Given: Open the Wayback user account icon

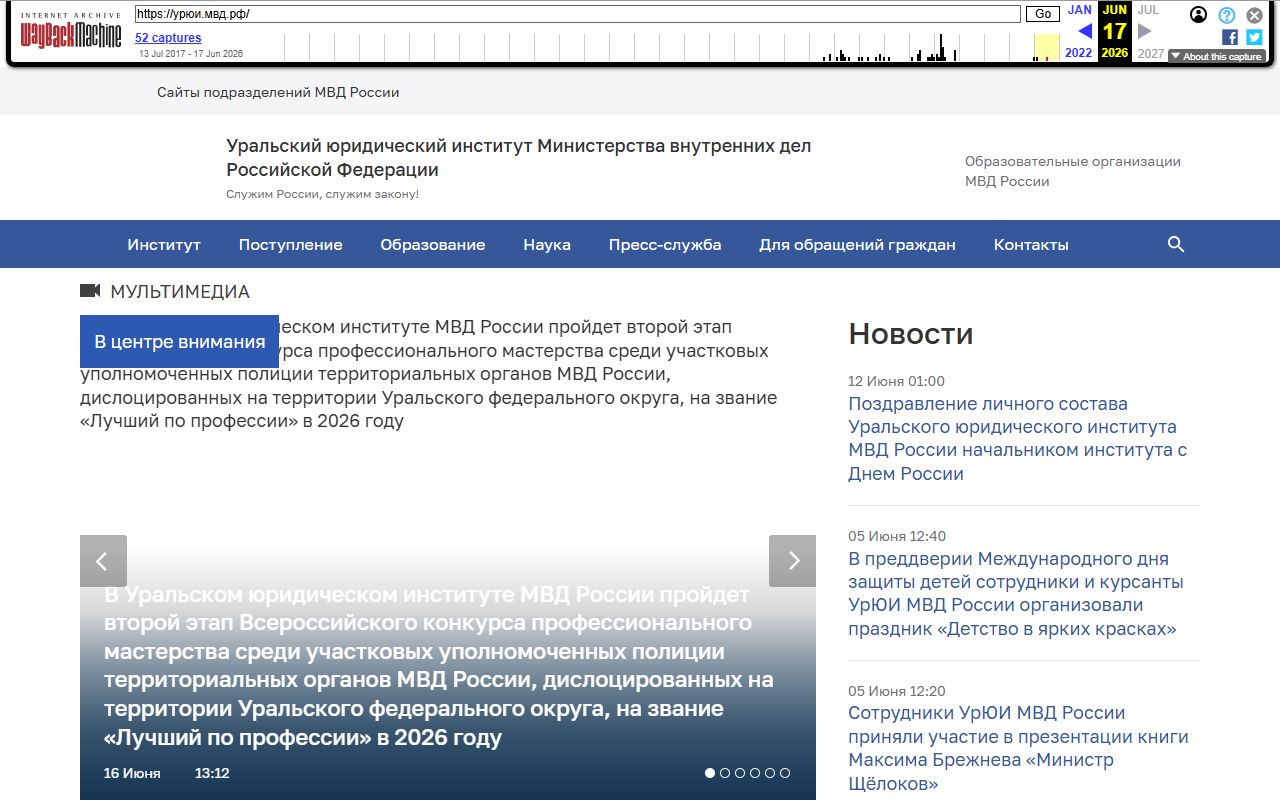Looking at the screenshot, I should click(1199, 15).
